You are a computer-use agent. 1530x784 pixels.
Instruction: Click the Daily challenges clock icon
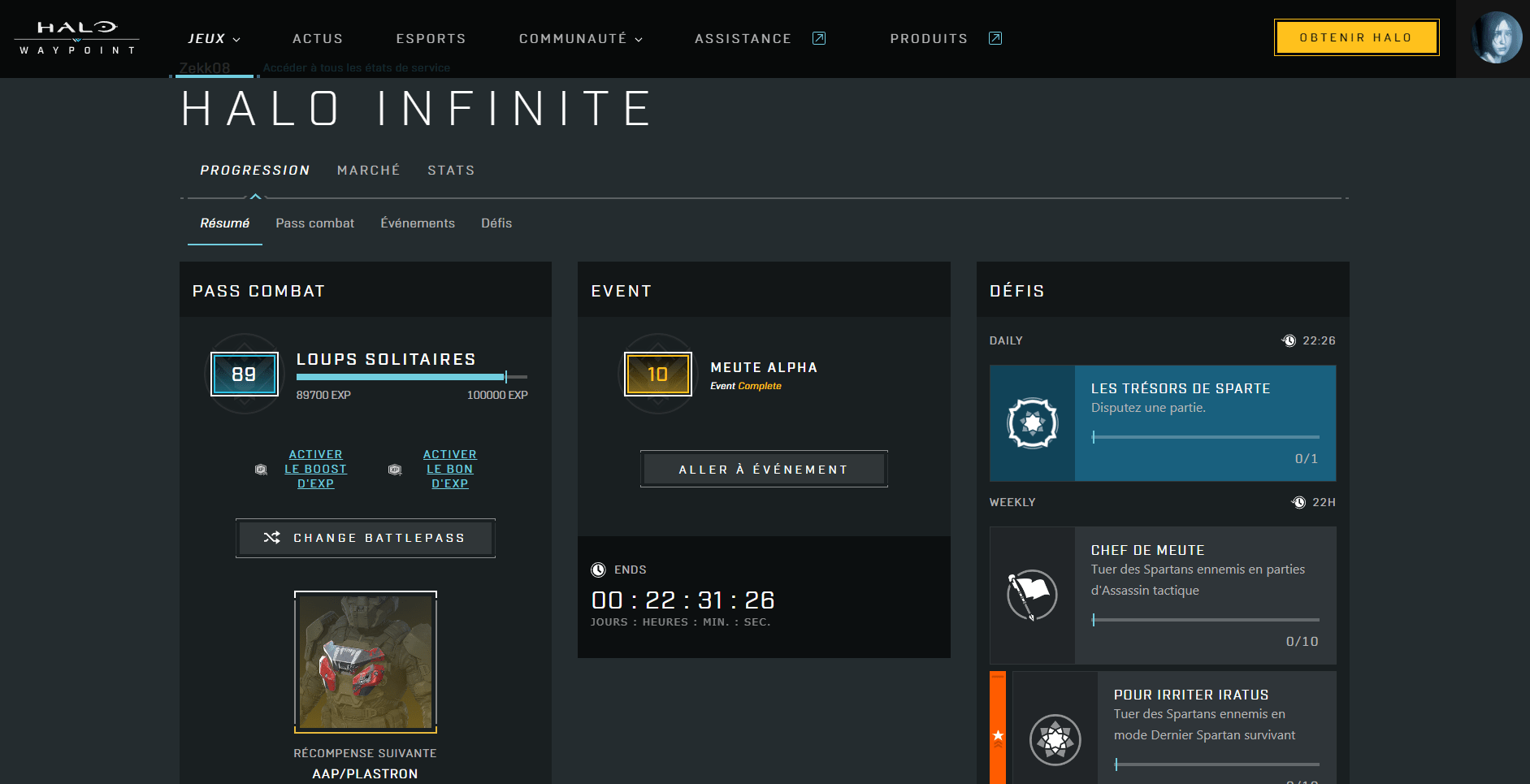[1289, 340]
